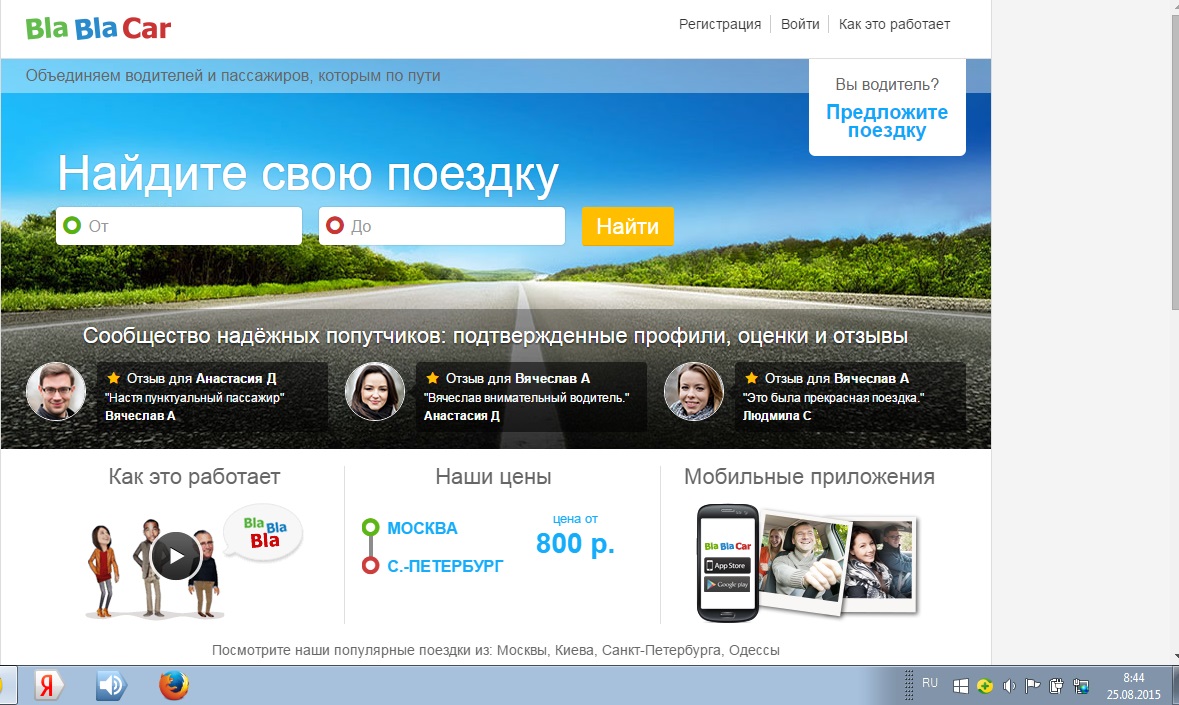Click star of review signed Людмила С
Image resolution: width=1179 pixels, height=705 pixels.
[x=751, y=378]
